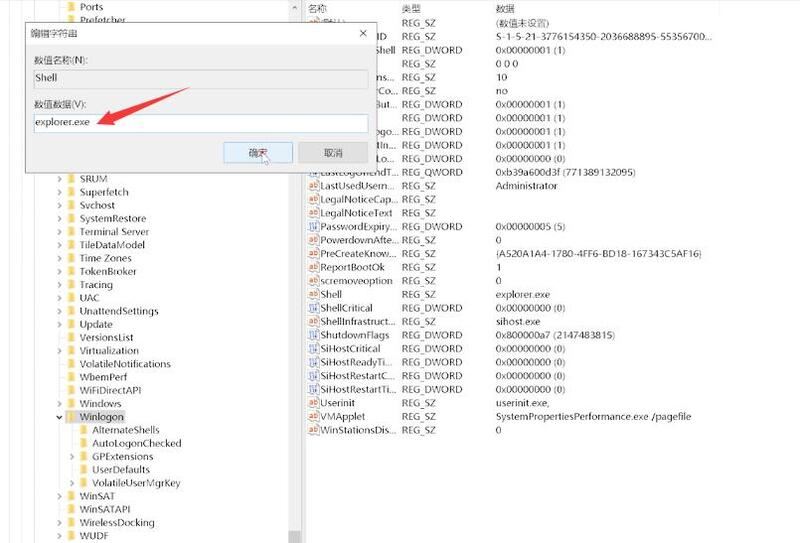Viewport: 800px width, 543px height.
Task: Click the ReportBootOk value icon
Action: pyautogui.click(x=313, y=268)
